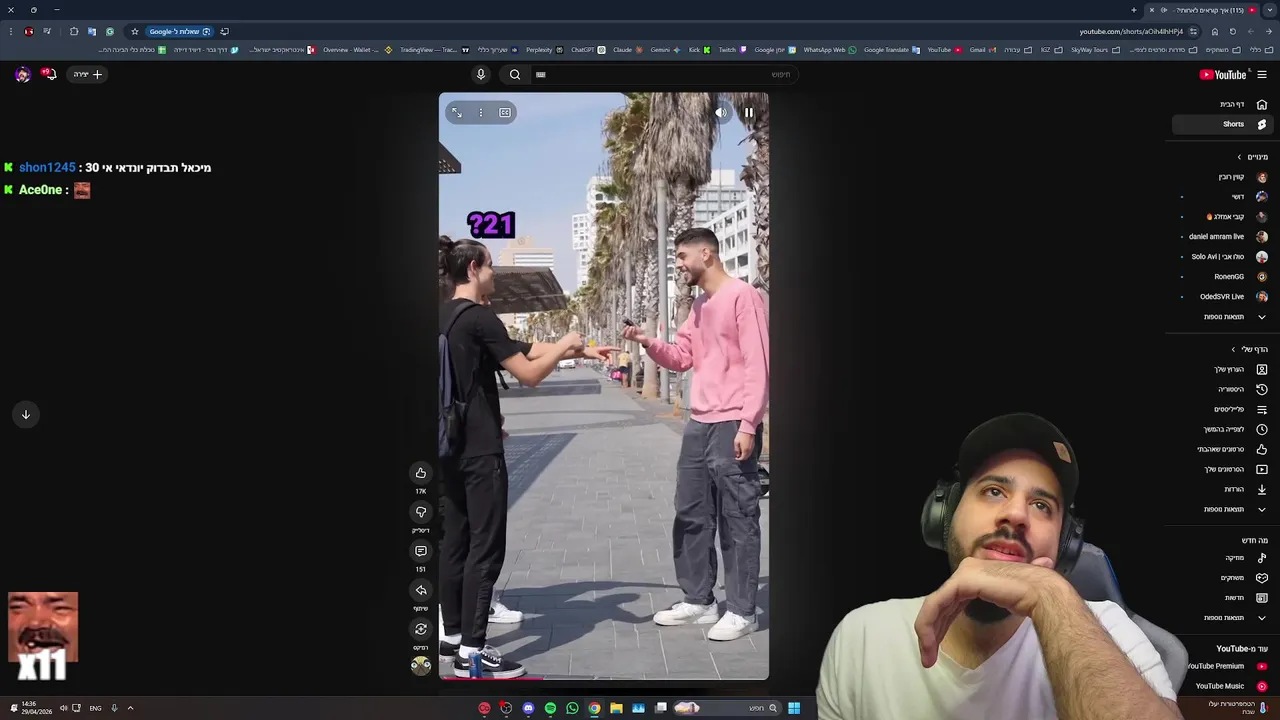Toggle captions on the Short
Image resolution: width=1280 pixels, height=720 pixels.
coord(505,113)
